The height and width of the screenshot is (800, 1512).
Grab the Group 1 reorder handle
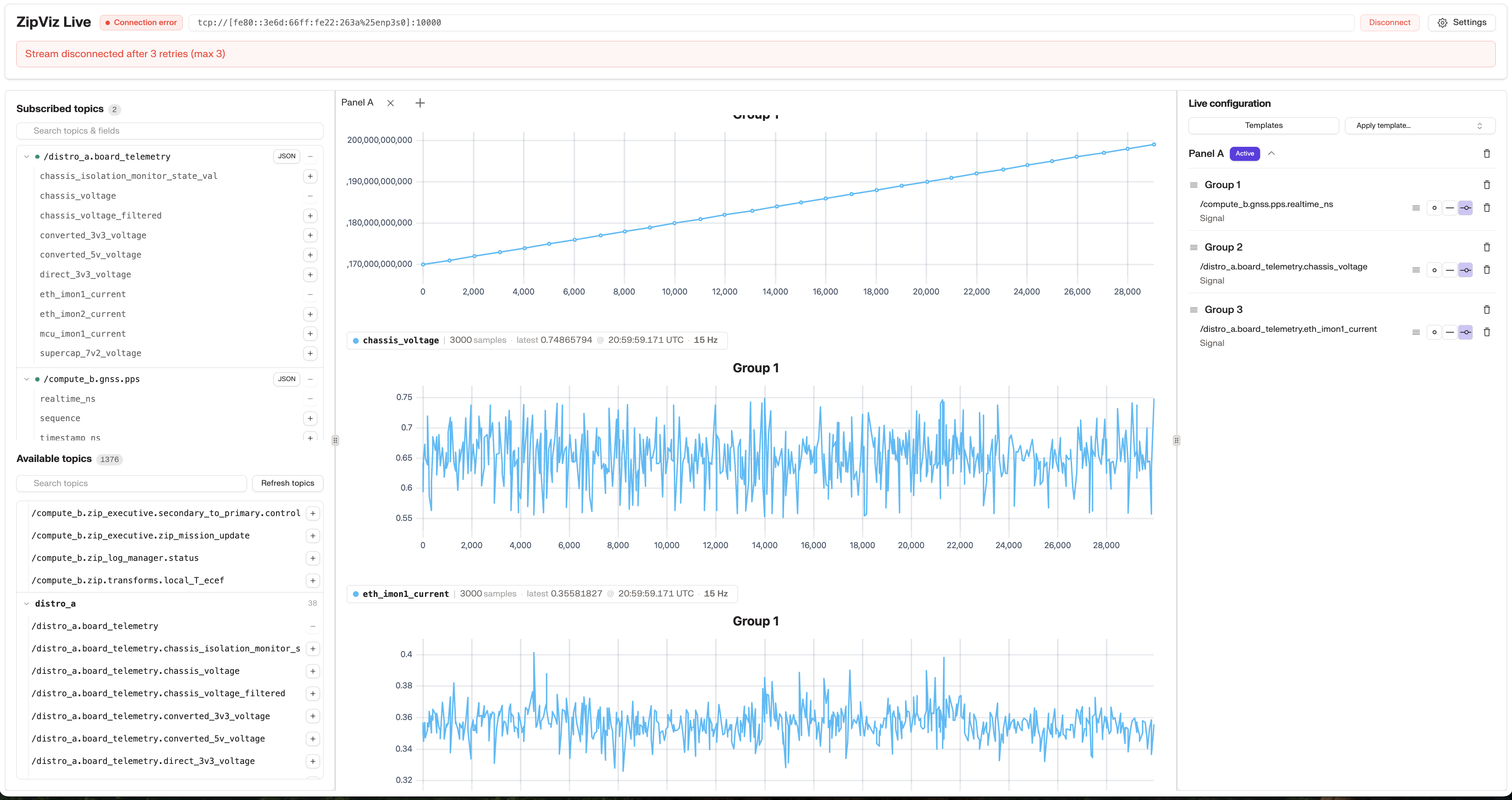click(1193, 185)
